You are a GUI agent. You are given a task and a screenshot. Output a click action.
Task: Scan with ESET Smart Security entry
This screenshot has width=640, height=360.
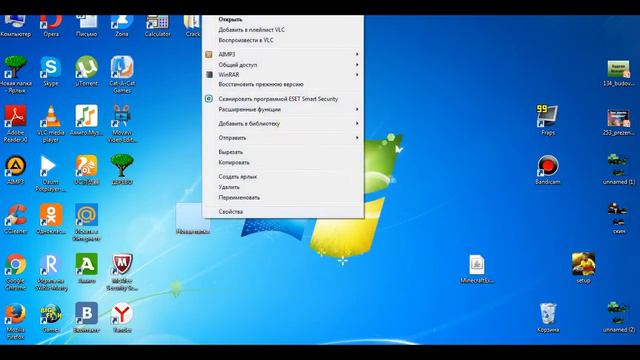click(282, 99)
